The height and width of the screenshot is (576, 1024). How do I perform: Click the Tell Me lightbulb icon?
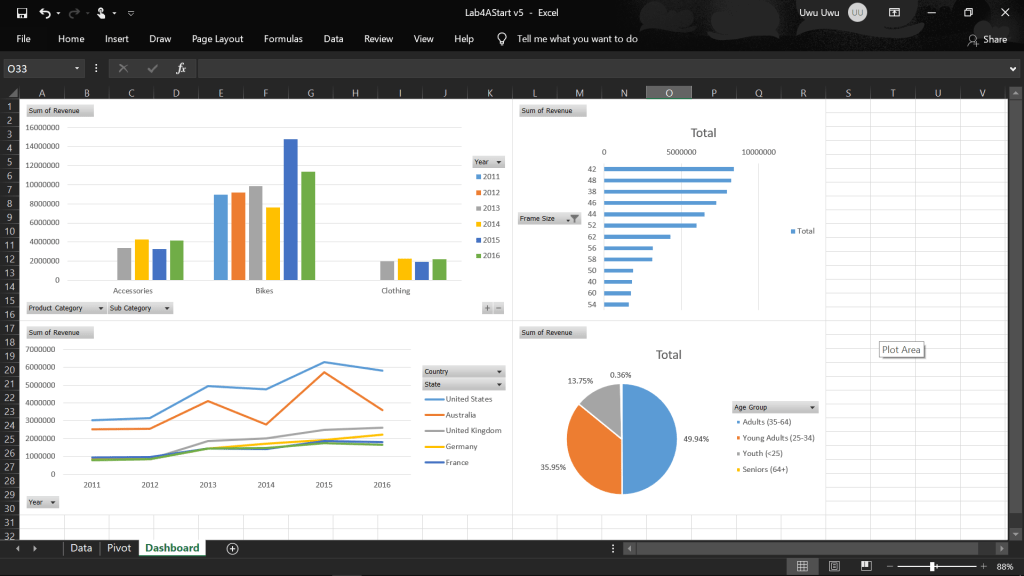click(x=502, y=39)
